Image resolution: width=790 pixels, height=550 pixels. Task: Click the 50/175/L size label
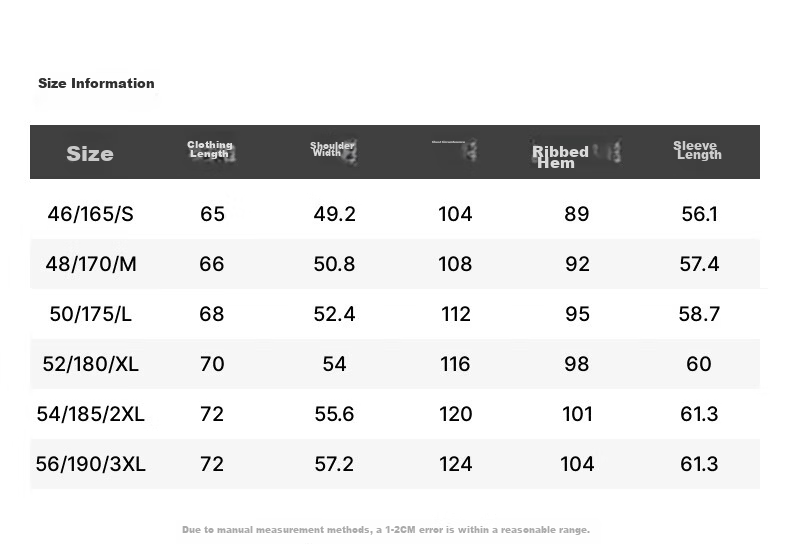pyautogui.click(x=91, y=314)
